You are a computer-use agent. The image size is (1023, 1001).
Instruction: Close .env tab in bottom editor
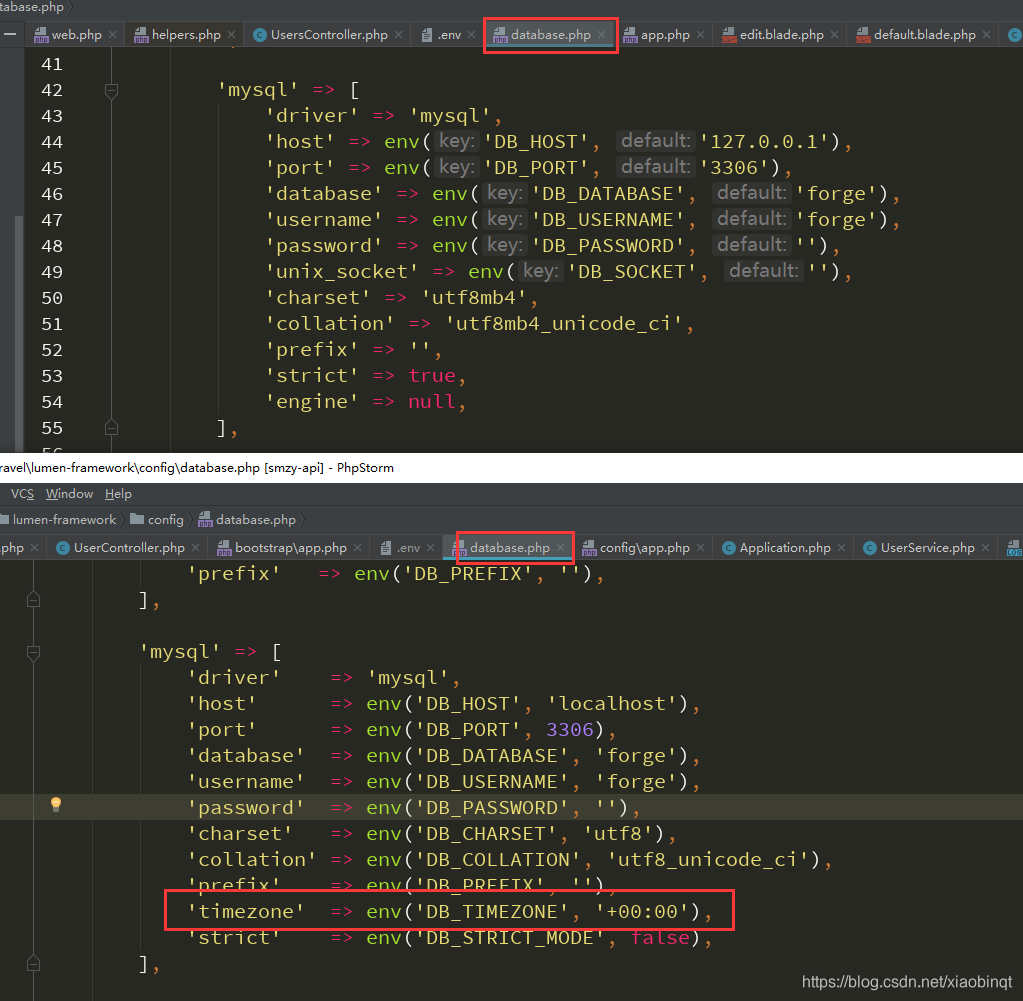(x=431, y=547)
